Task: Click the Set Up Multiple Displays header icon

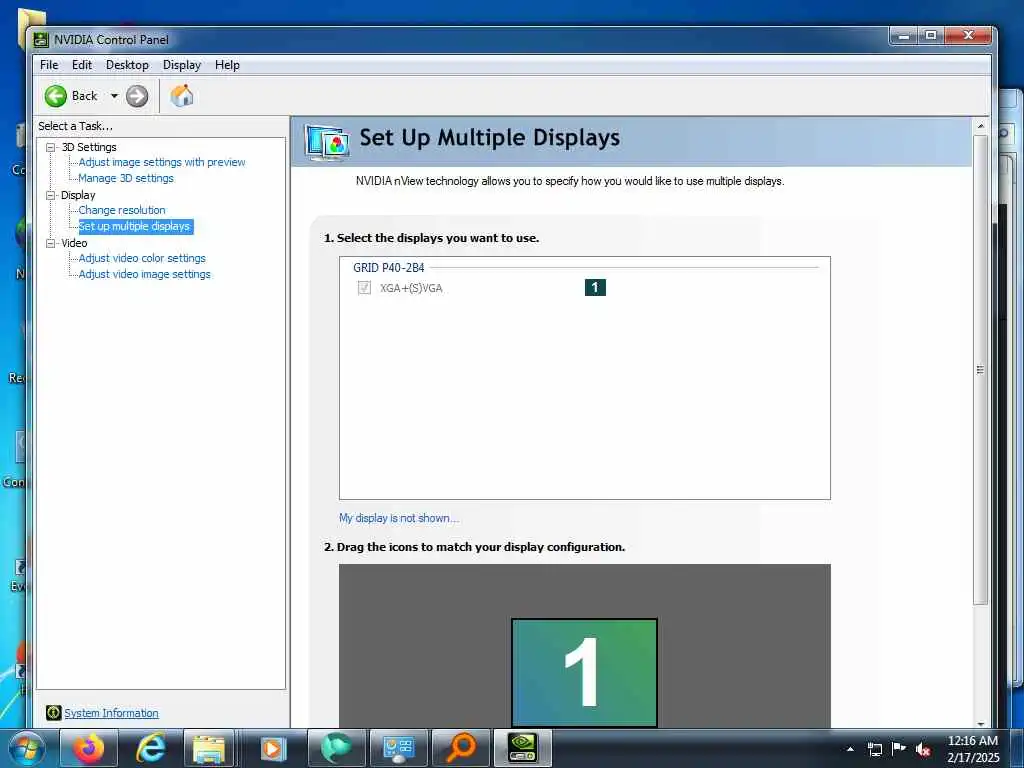Action: click(x=327, y=142)
